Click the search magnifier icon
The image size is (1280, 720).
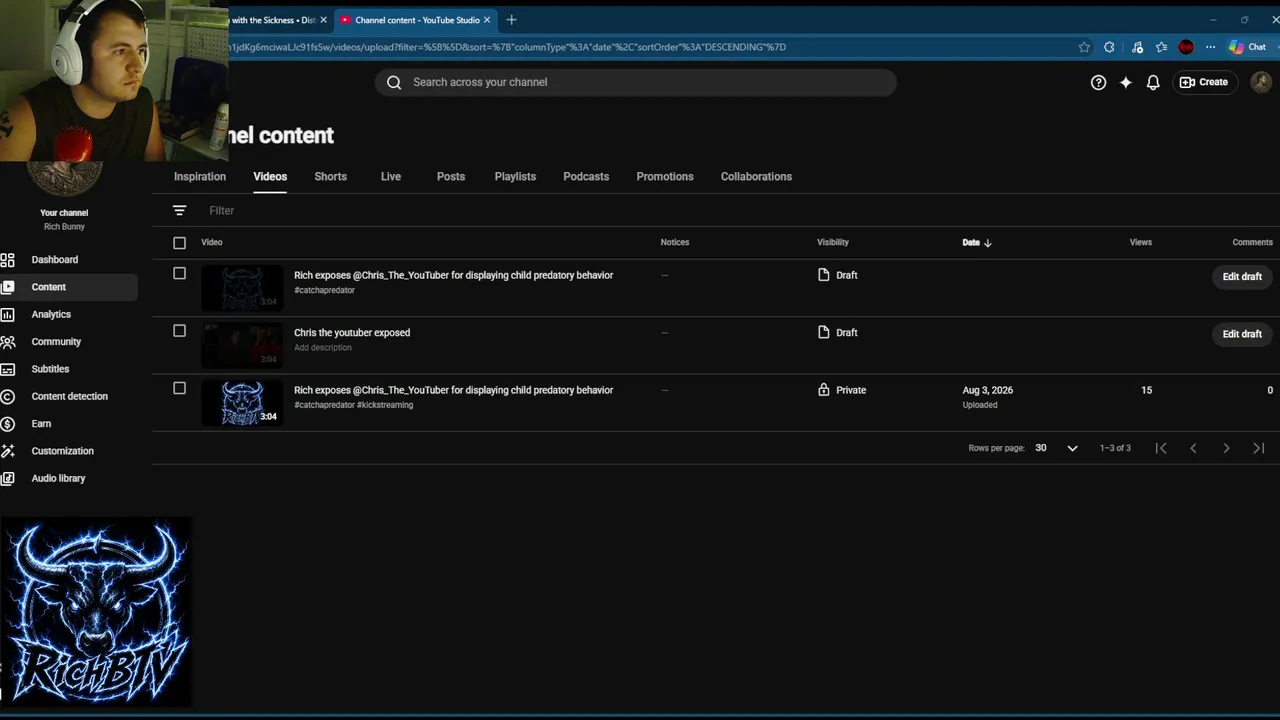point(394,82)
